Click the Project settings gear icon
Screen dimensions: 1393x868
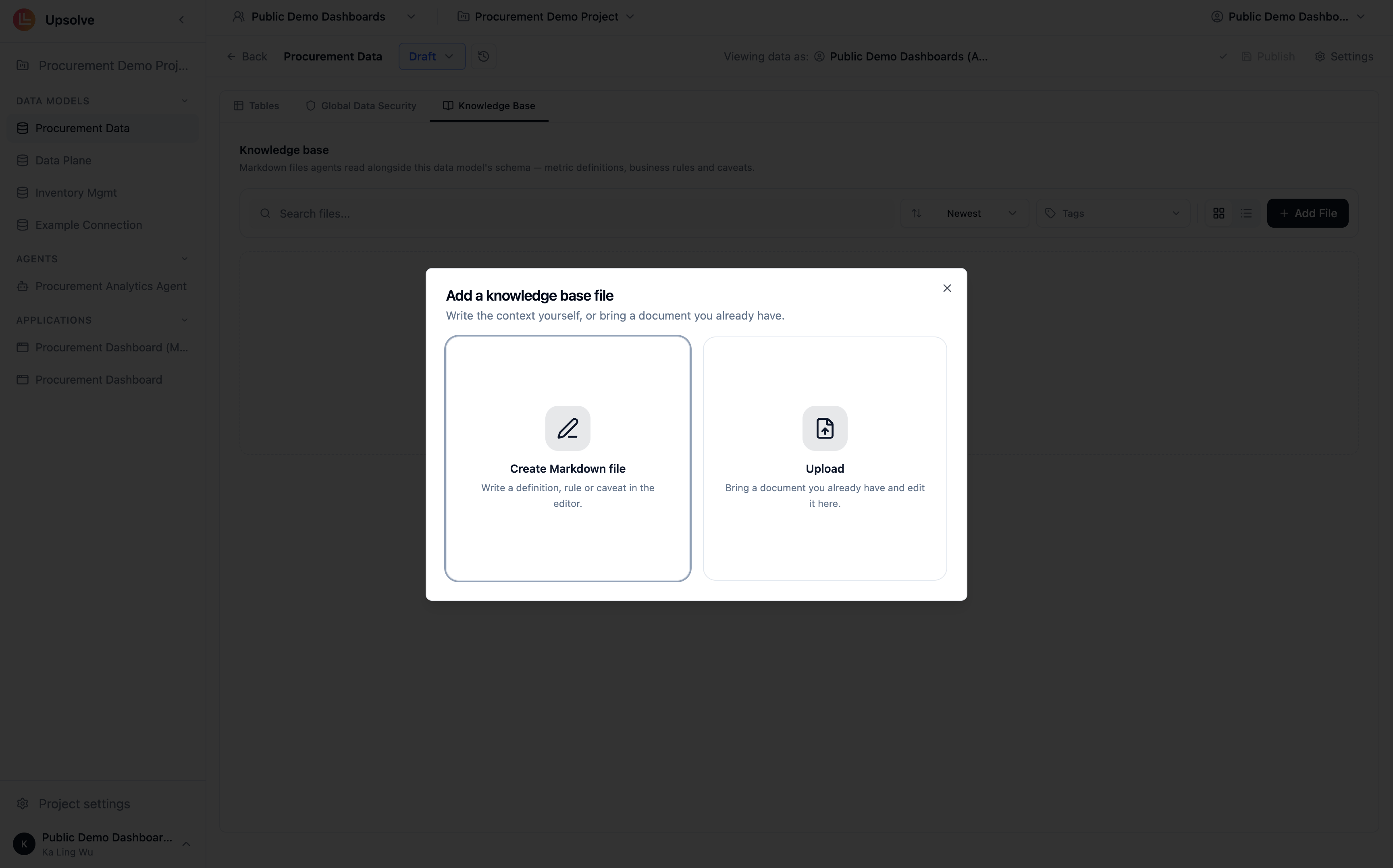[23, 804]
